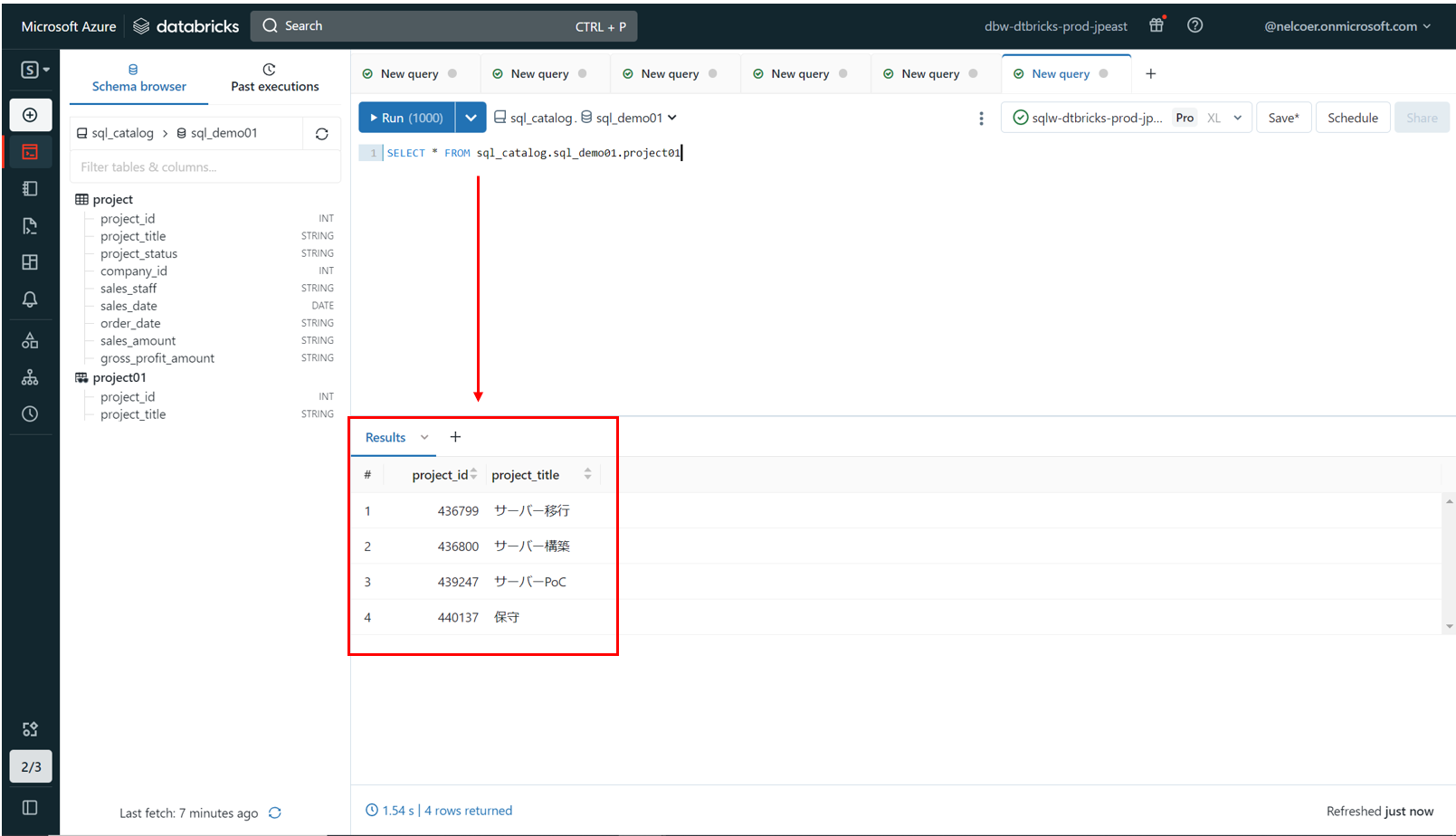Refresh the schema browser list
1456x836 pixels.
click(321, 134)
